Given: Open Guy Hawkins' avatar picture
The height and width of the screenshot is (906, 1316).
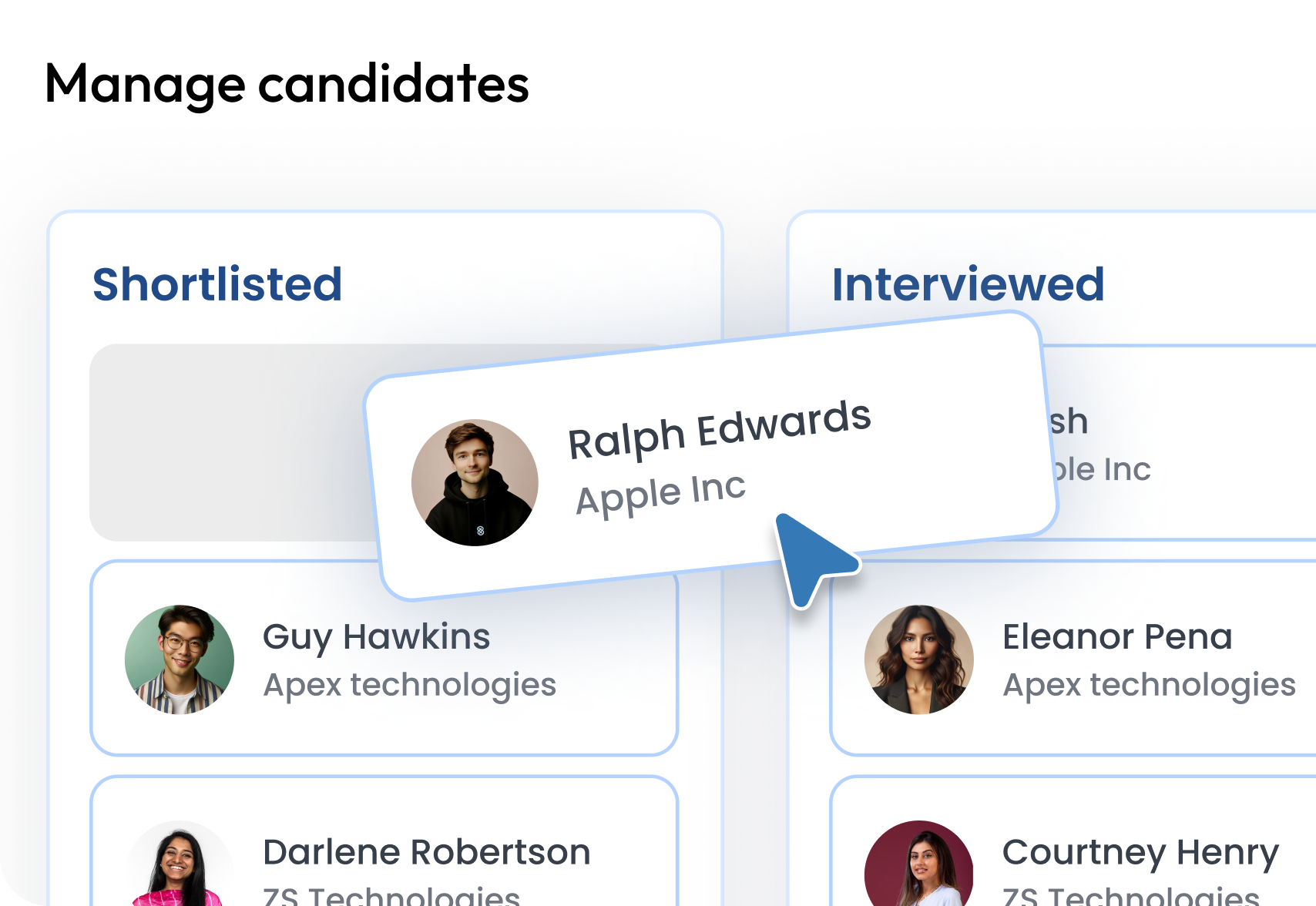Looking at the screenshot, I should [180, 659].
